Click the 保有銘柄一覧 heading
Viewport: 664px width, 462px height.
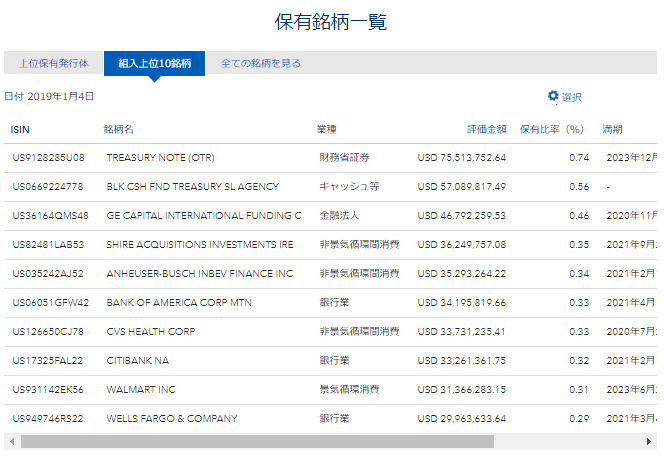point(331,22)
